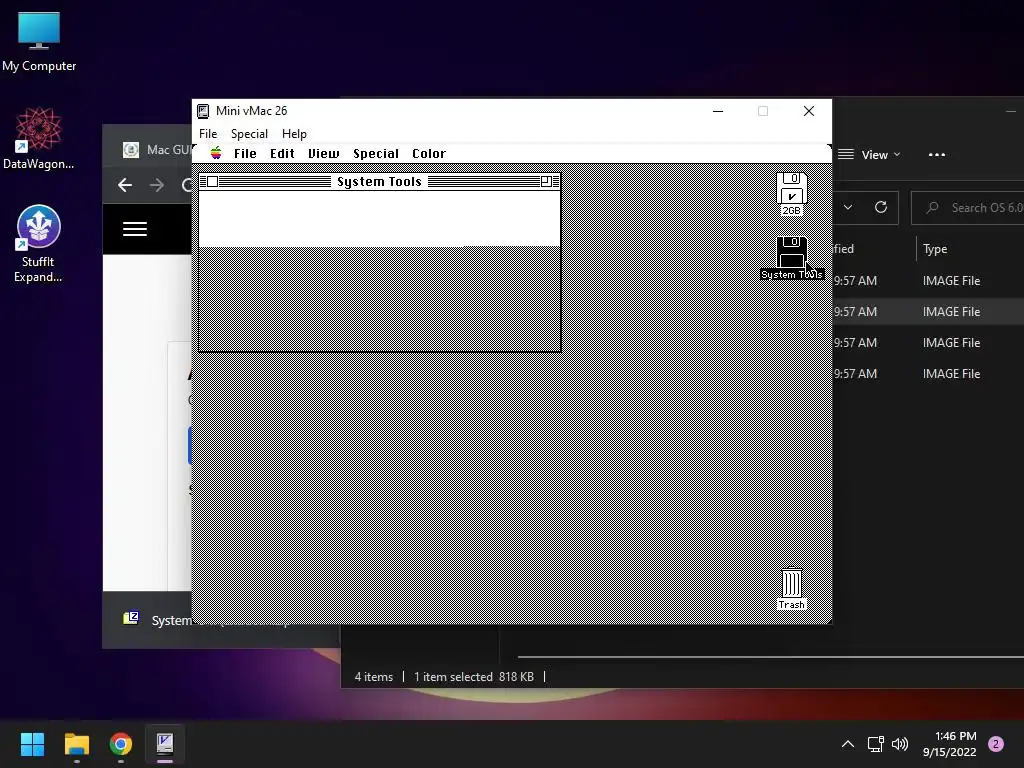
Task: Click '1 item selected 818 KB' status text
Action: (x=473, y=677)
